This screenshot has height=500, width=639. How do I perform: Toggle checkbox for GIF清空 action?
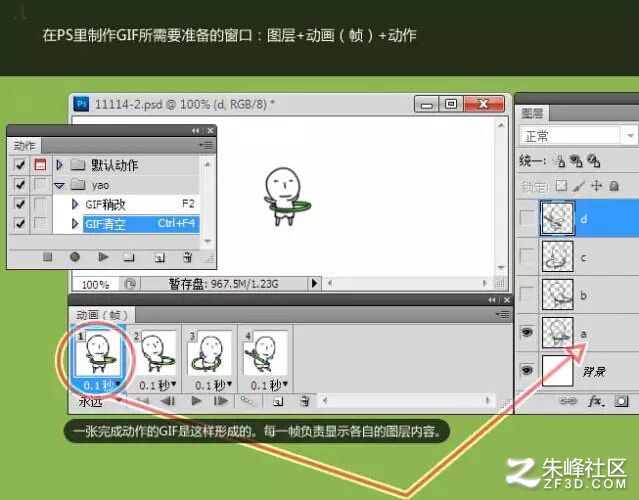click(x=20, y=223)
